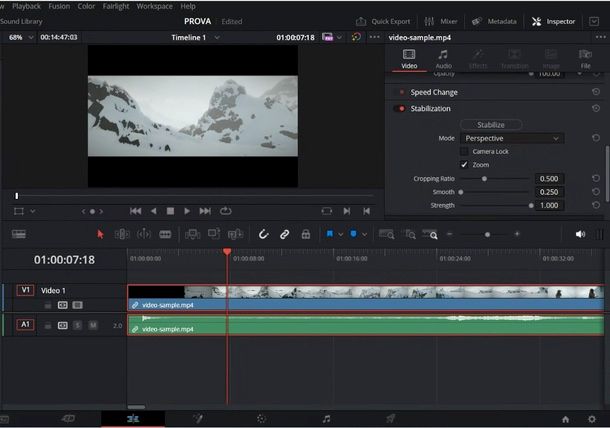Select the Trim Edit Mode tool

click(122, 234)
